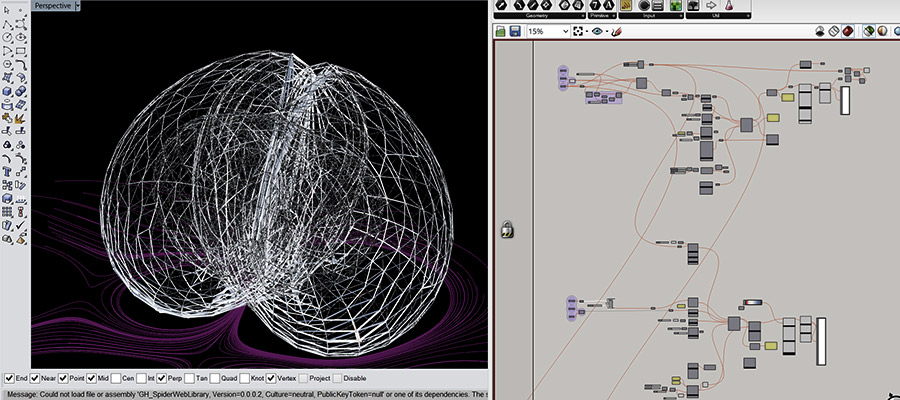The height and width of the screenshot is (400, 900).
Task: Enable Tan object snap
Action: point(189,378)
